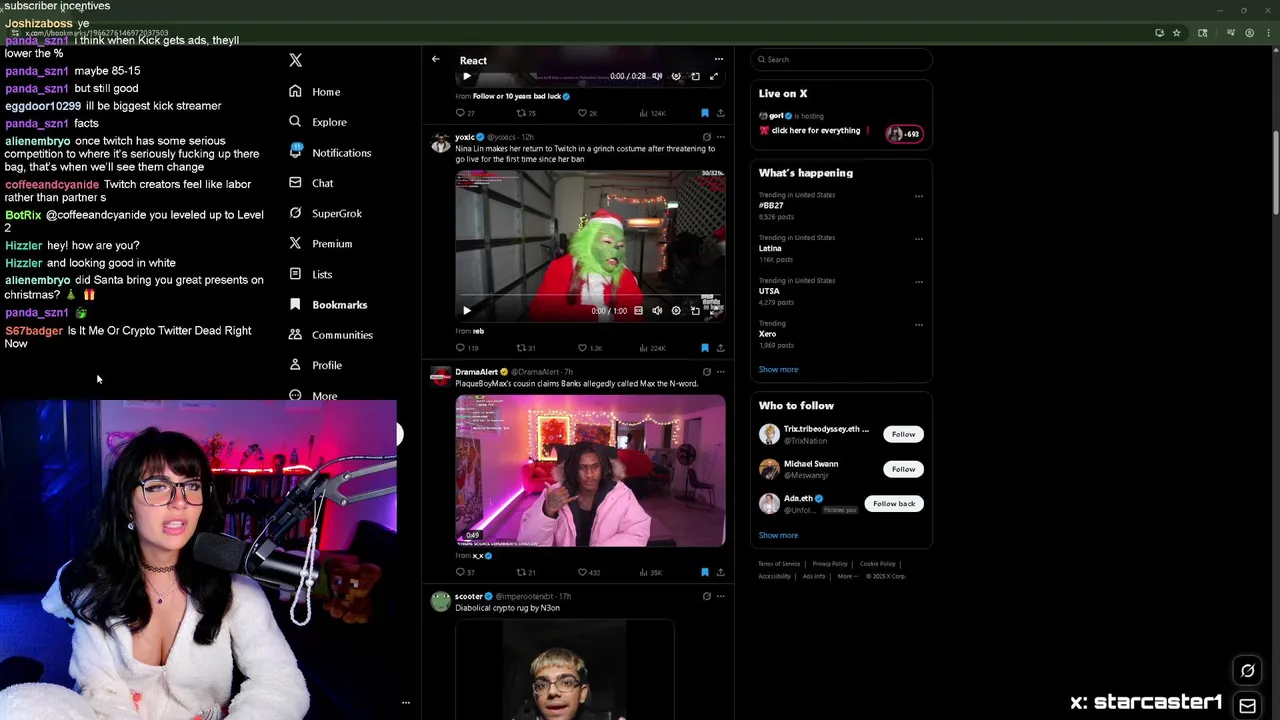Play the DramaAlert video thumbnail
The height and width of the screenshot is (720, 1280).
(x=590, y=471)
